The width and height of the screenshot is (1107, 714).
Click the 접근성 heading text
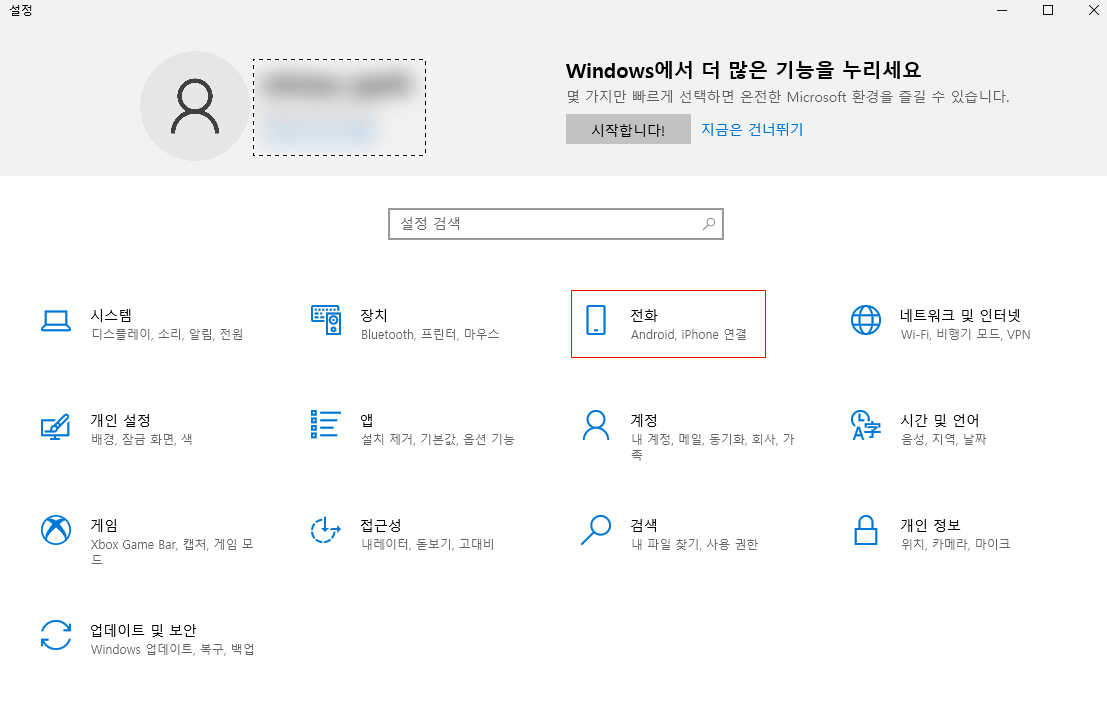pyautogui.click(x=381, y=525)
